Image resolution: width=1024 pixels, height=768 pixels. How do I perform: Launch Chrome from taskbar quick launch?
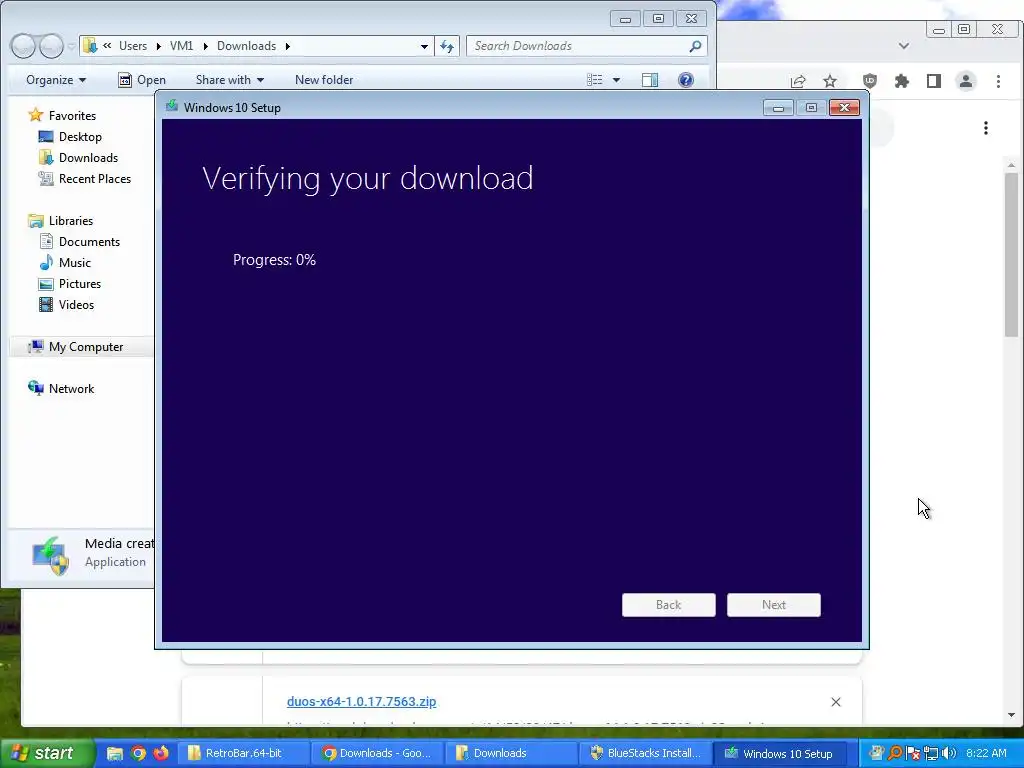[x=138, y=753]
